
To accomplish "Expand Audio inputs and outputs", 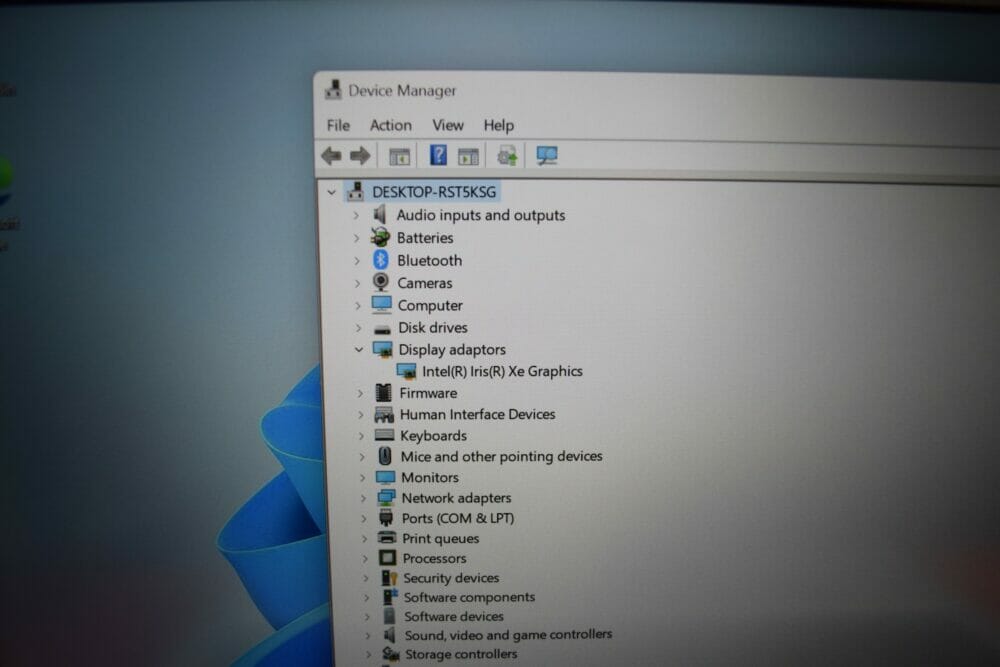I will tap(356, 216).
